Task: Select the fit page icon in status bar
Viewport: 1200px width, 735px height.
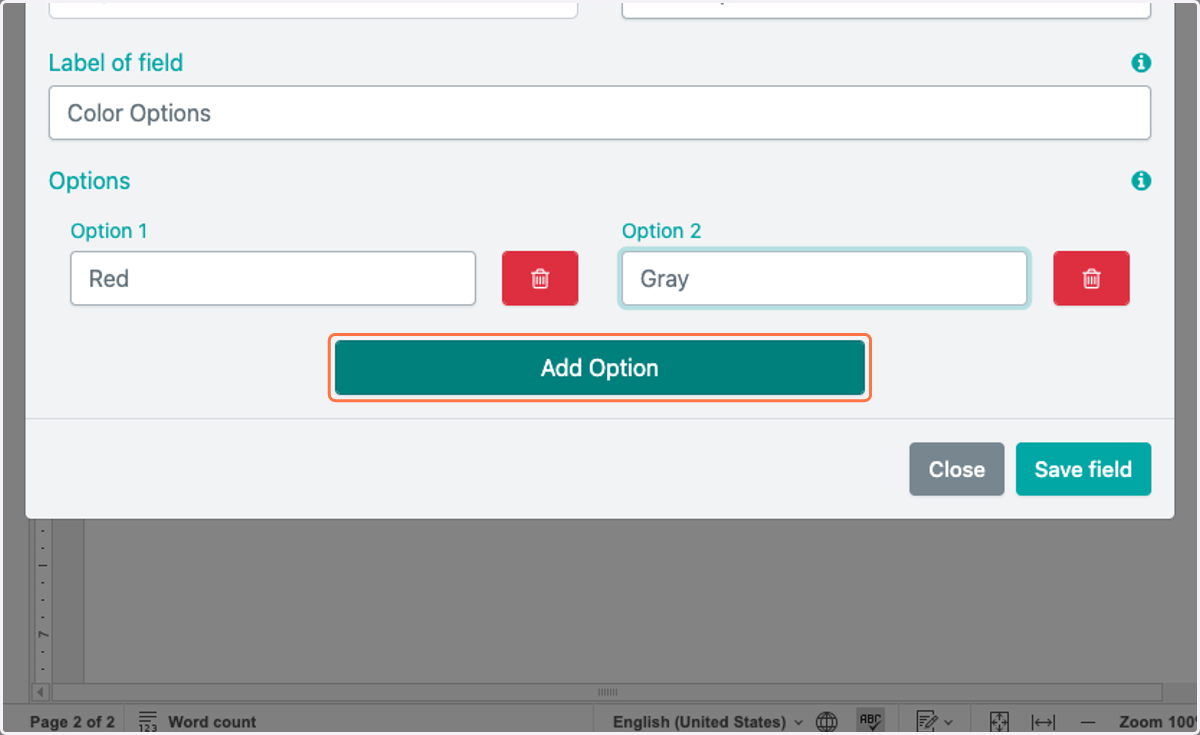Action: click(x=998, y=721)
